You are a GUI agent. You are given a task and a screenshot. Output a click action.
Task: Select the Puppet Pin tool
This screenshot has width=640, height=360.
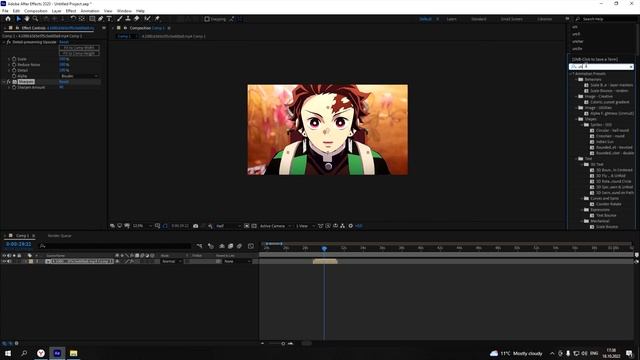click(157, 19)
